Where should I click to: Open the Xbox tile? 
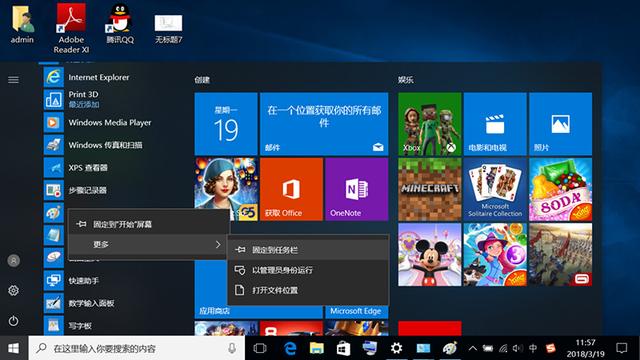click(x=430, y=124)
